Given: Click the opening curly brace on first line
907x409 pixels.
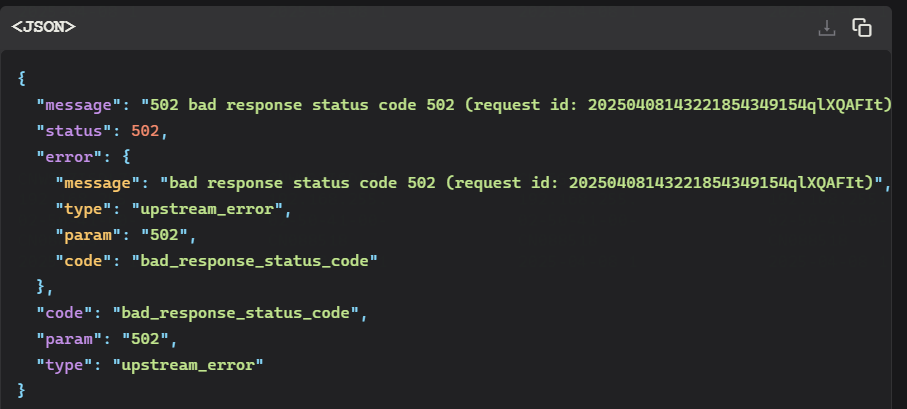Looking at the screenshot, I should click(x=22, y=79).
